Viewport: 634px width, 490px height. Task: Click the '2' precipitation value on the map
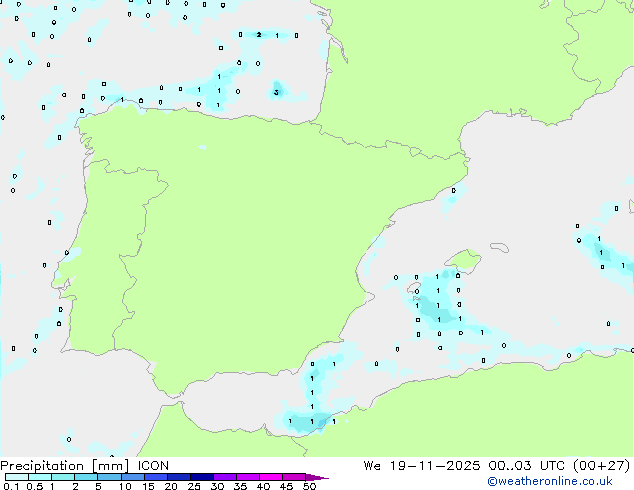coord(259,35)
